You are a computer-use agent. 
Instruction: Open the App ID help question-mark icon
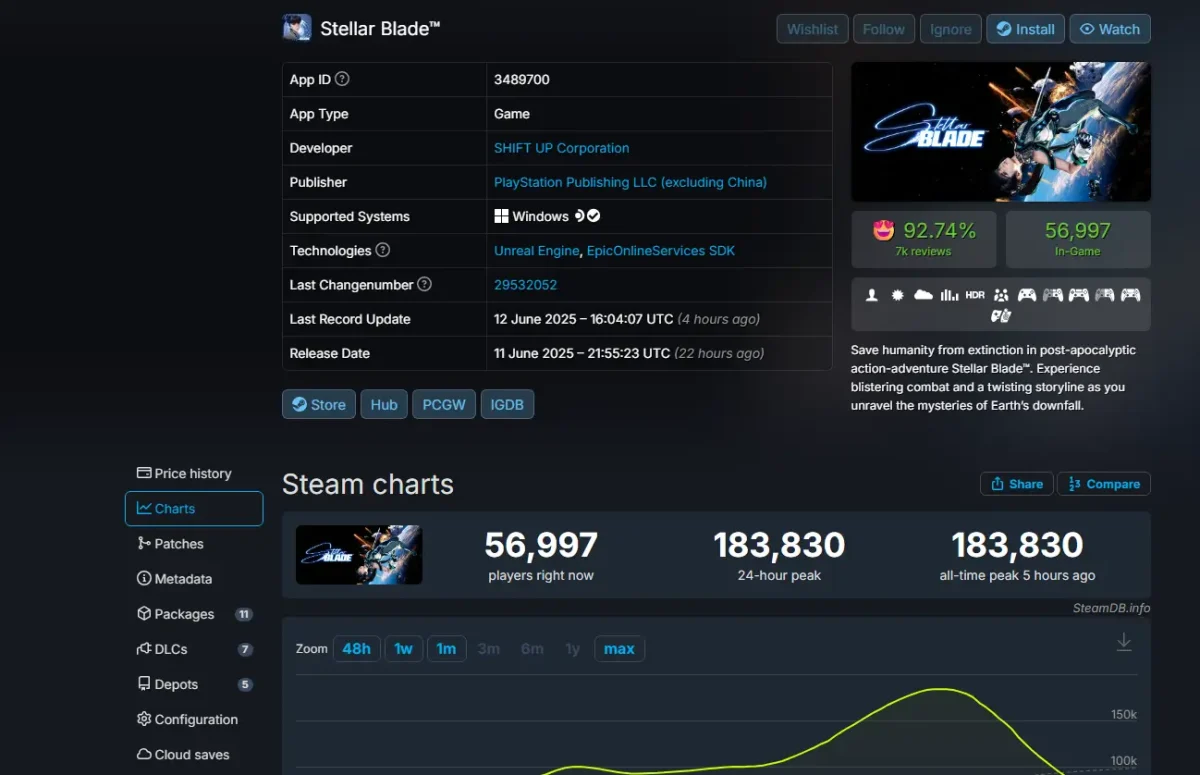342,79
